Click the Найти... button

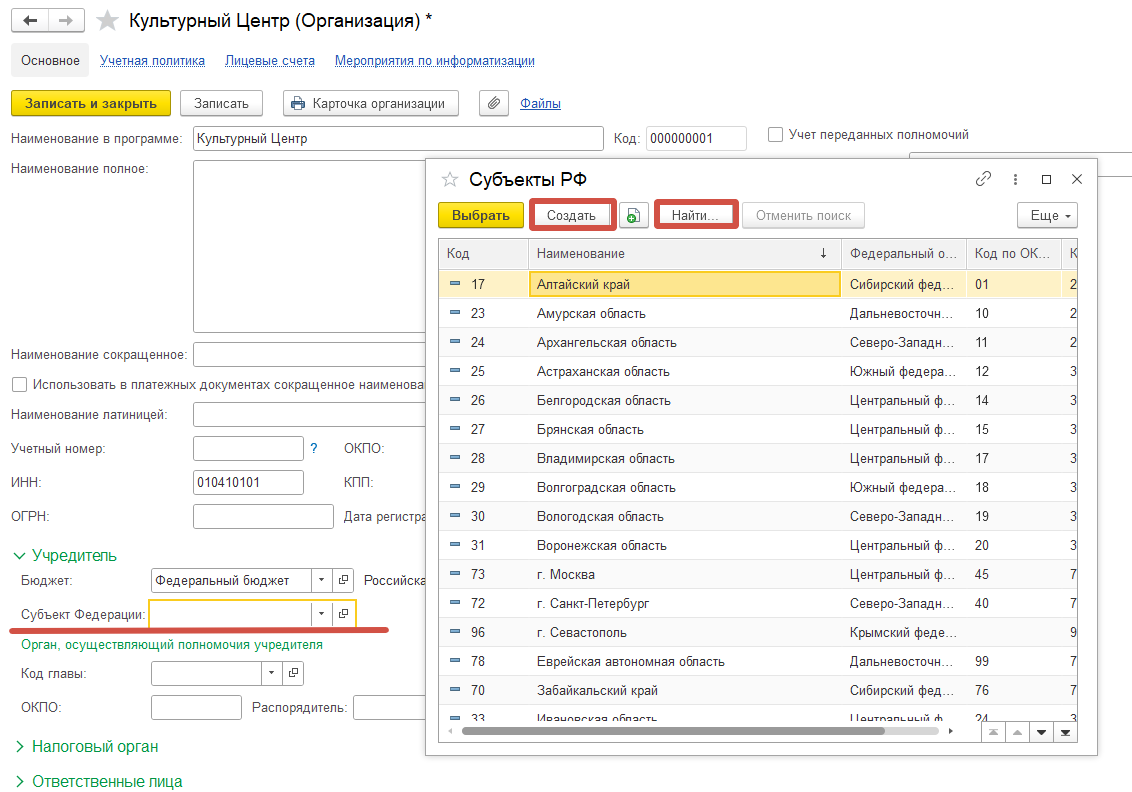(695, 215)
